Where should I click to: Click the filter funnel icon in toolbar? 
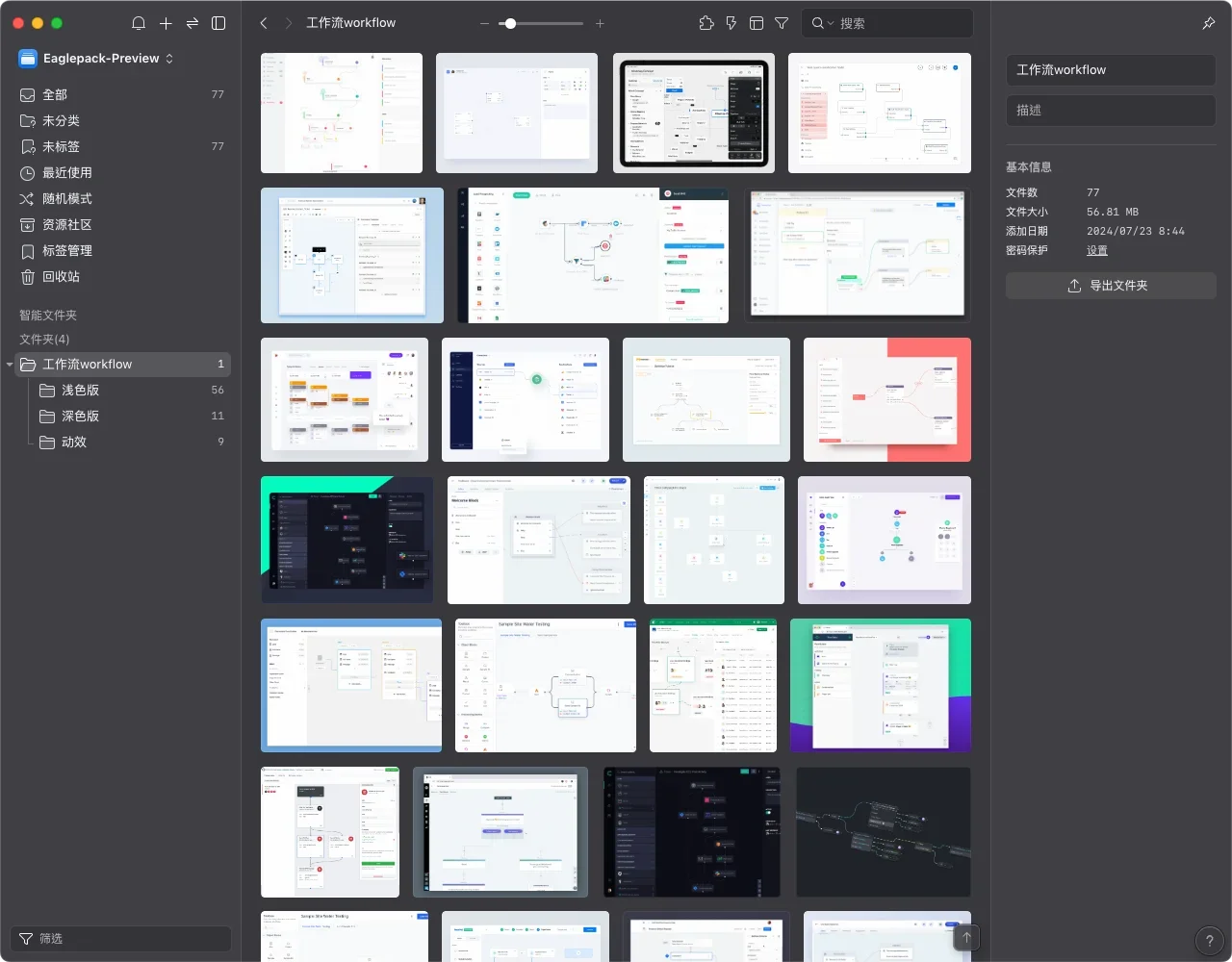(x=782, y=23)
